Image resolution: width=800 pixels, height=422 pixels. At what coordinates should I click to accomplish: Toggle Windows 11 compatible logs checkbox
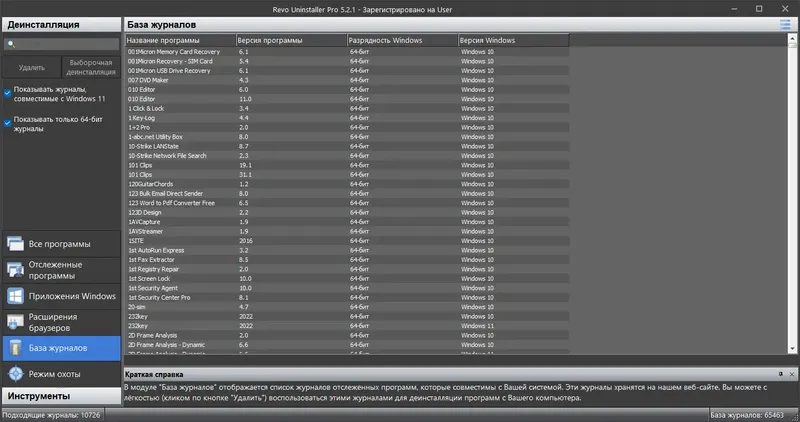click(7, 93)
